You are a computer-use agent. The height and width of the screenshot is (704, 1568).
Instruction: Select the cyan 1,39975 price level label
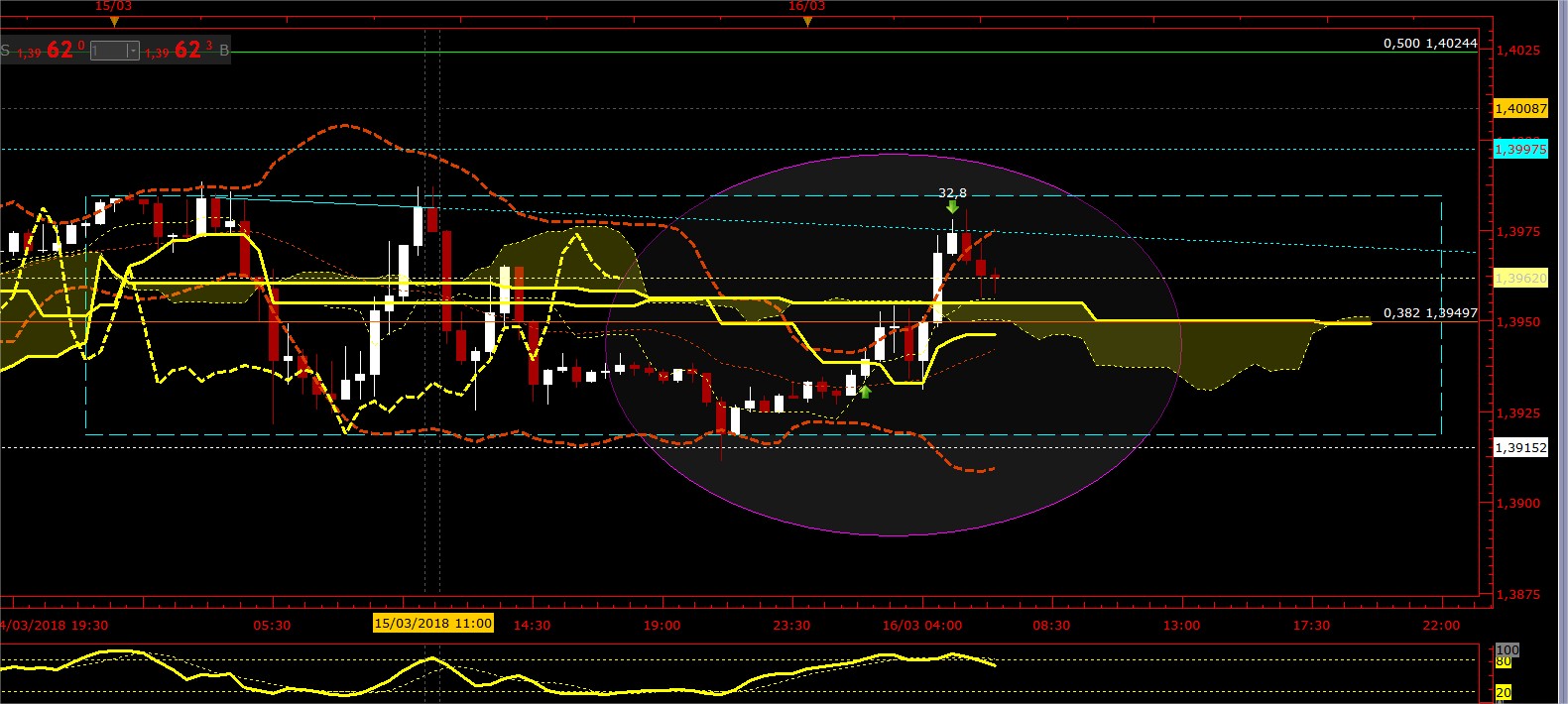[1520, 149]
